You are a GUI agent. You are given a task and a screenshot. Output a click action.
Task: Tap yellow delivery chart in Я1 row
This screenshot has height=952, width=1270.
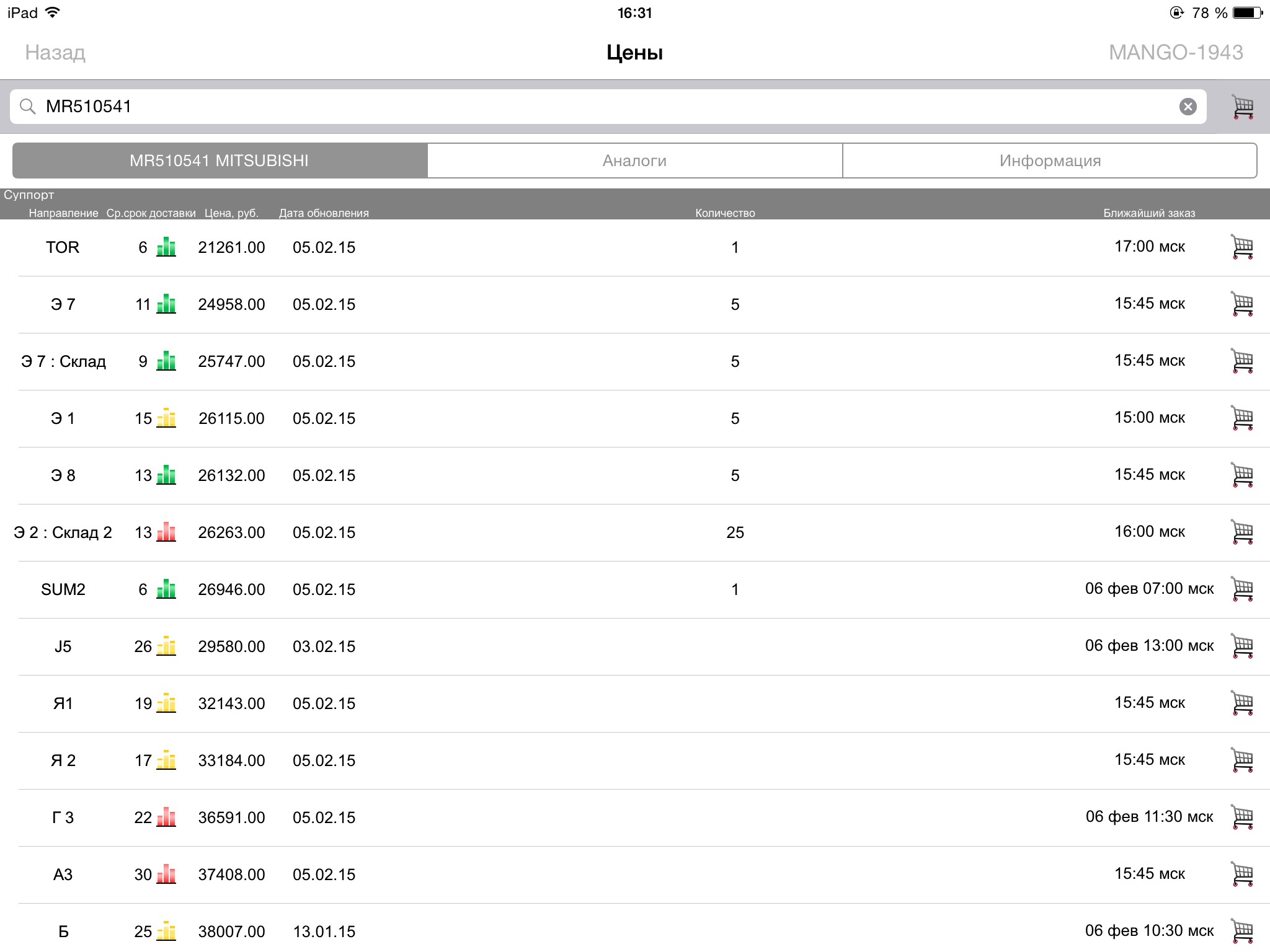click(x=166, y=703)
